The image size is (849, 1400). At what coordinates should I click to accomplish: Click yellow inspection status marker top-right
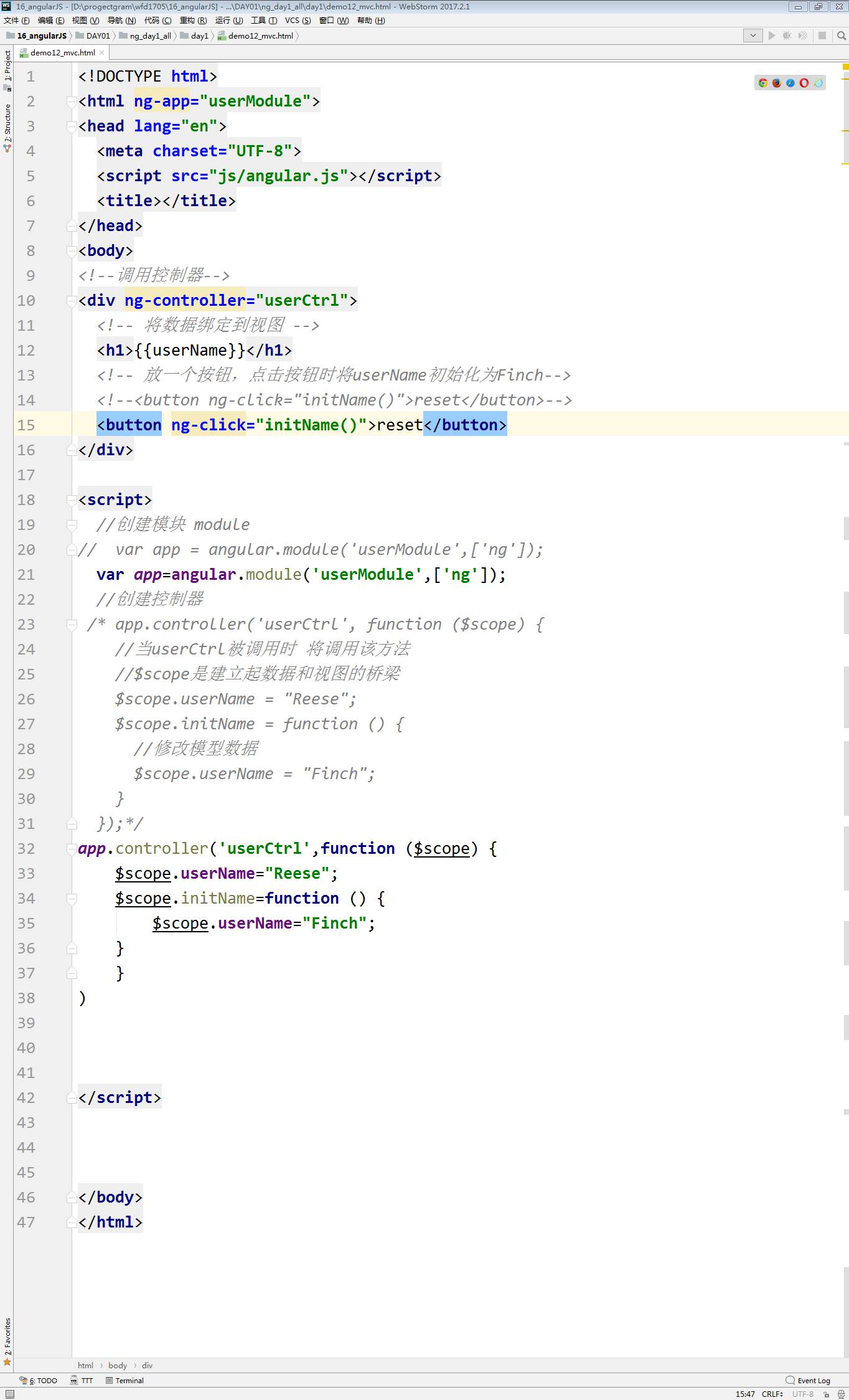click(845, 66)
